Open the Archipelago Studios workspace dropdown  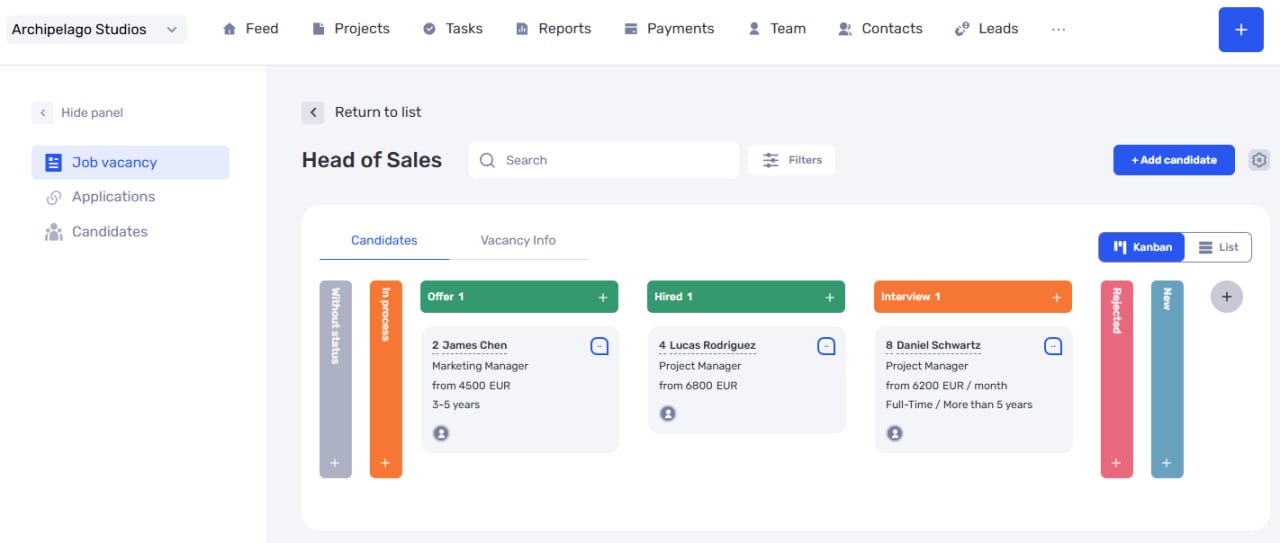95,29
